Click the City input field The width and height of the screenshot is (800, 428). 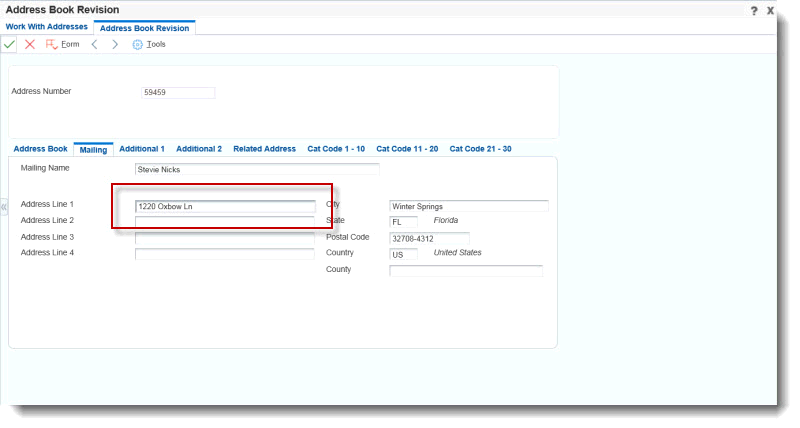(468, 206)
